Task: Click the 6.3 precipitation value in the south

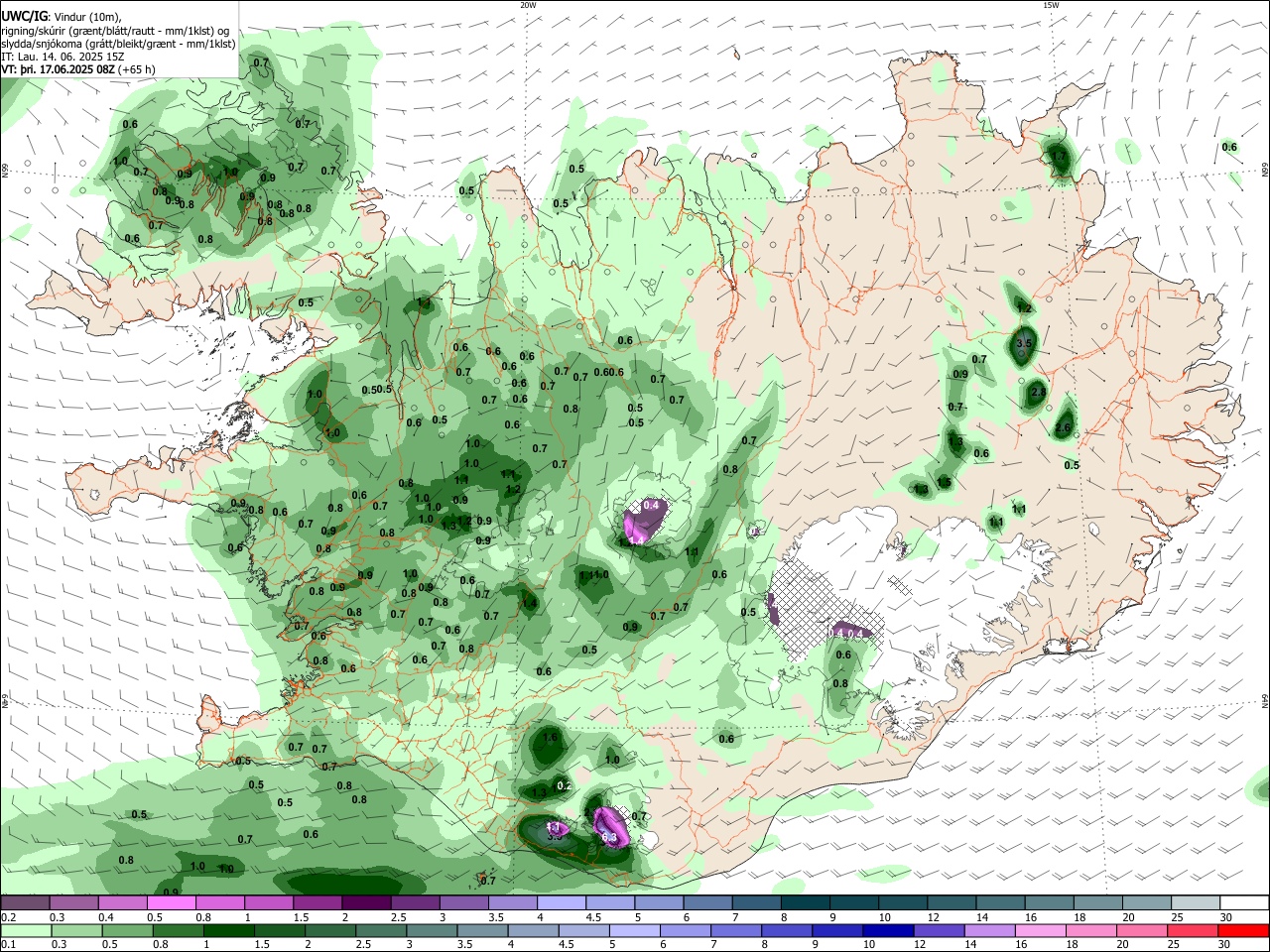Action: (609, 838)
